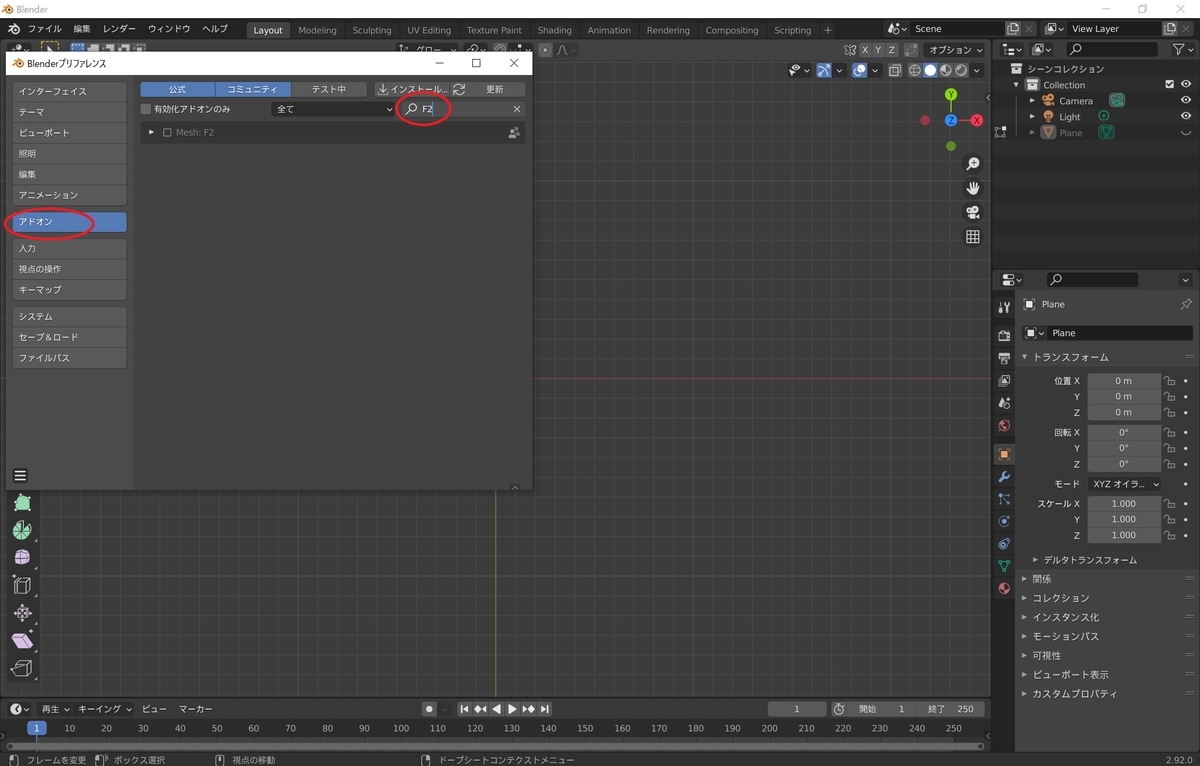Open viewport shading options dropdown
1200x766 pixels.
tap(977, 70)
